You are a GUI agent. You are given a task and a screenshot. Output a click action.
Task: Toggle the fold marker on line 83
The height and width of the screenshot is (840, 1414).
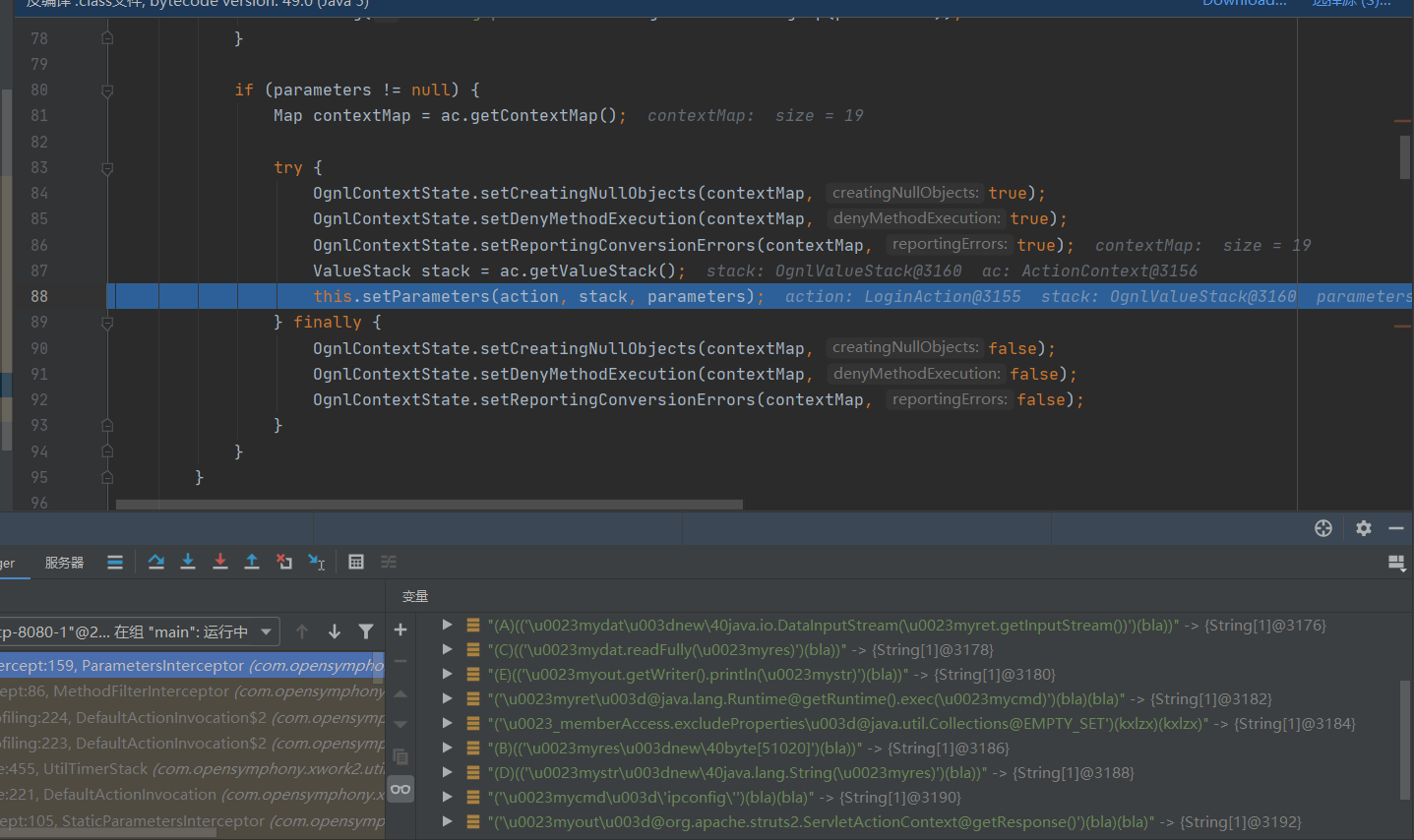point(107,167)
